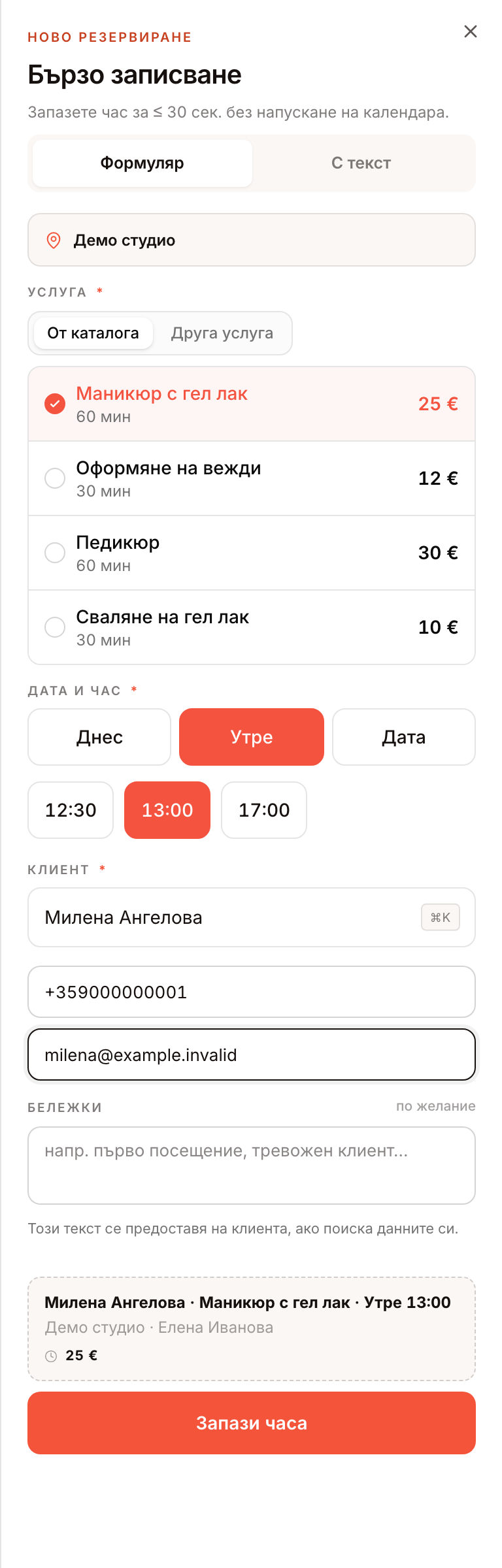Viewport: 502px width, 1568px height.
Task: Select the Друга услуга tab
Action: tap(222, 333)
